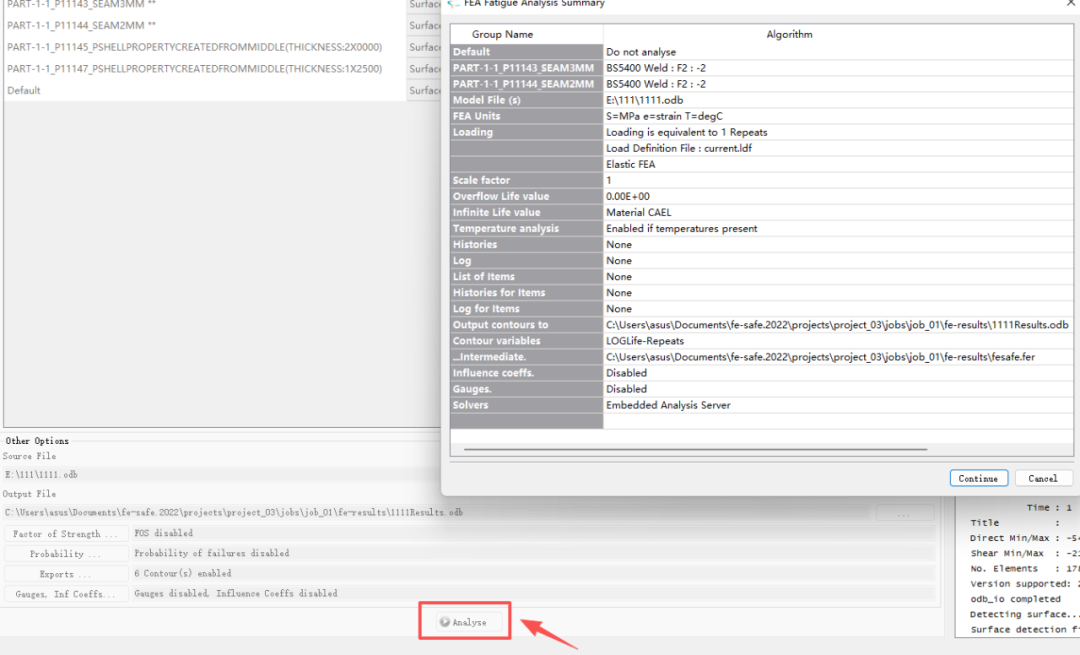Click the summary table horizontal scrollbar
Image resolution: width=1080 pixels, height=655 pixels.
pyautogui.click(x=696, y=449)
